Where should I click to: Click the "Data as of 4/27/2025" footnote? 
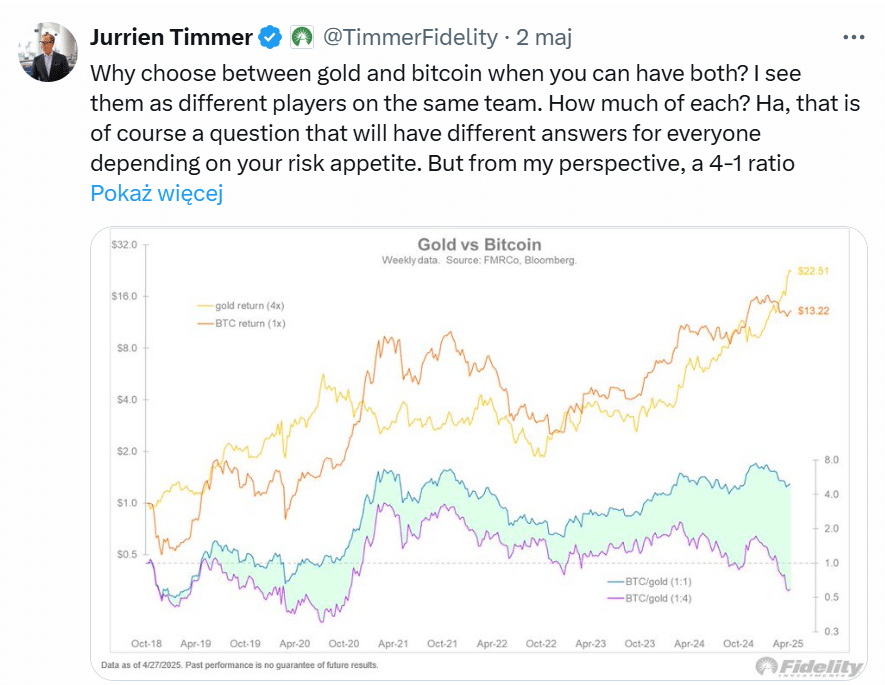(x=240, y=665)
